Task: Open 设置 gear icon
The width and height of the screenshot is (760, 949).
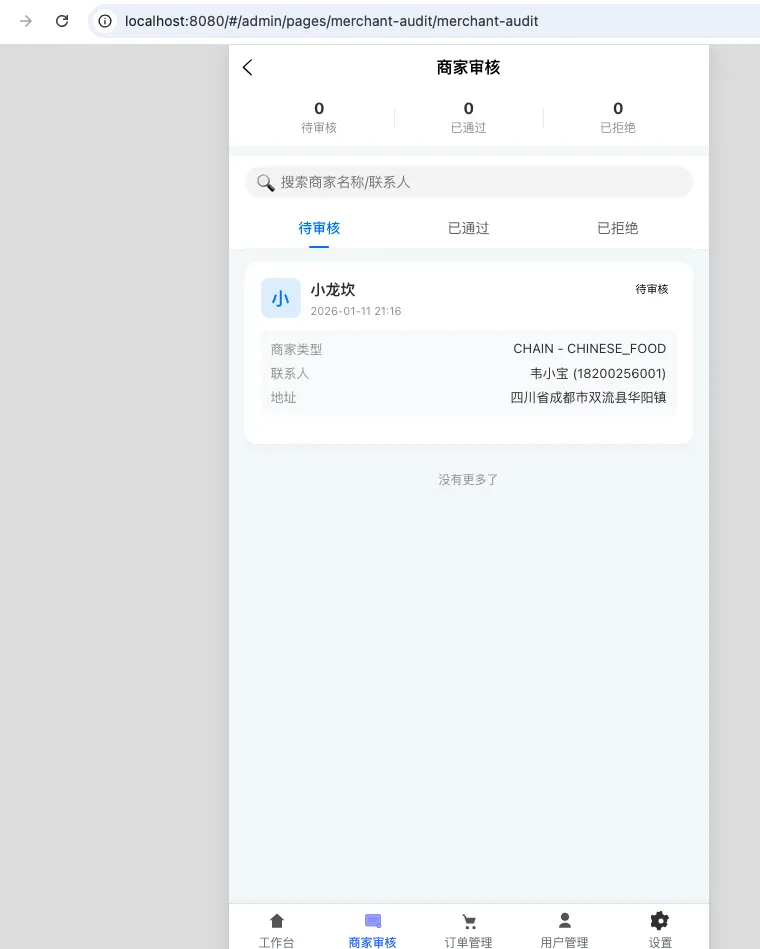Action: click(659, 921)
